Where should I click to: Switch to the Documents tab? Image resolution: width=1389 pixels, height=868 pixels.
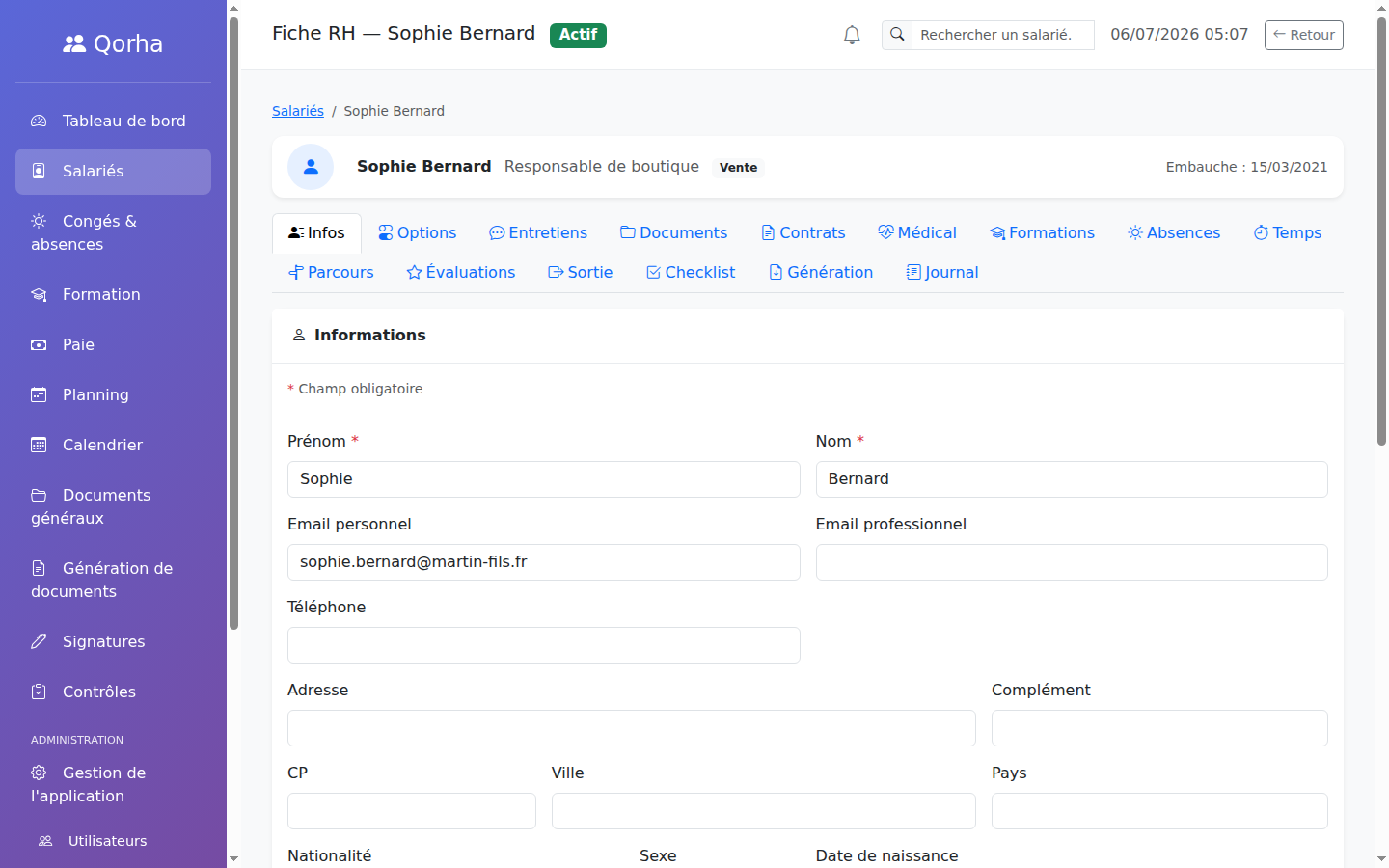(673, 233)
